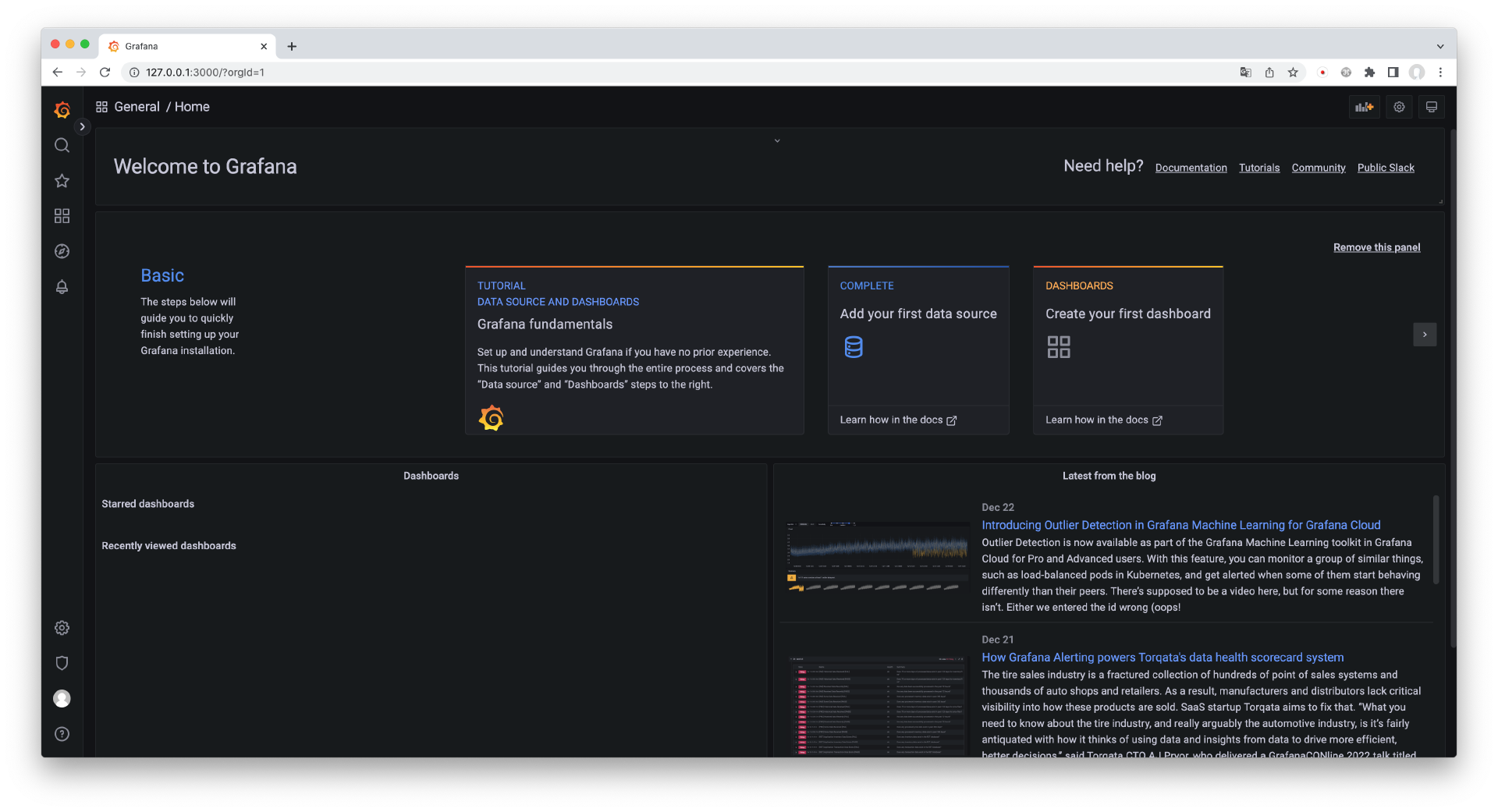
Task: Open Explore compass icon
Action: [x=62, y=251]
